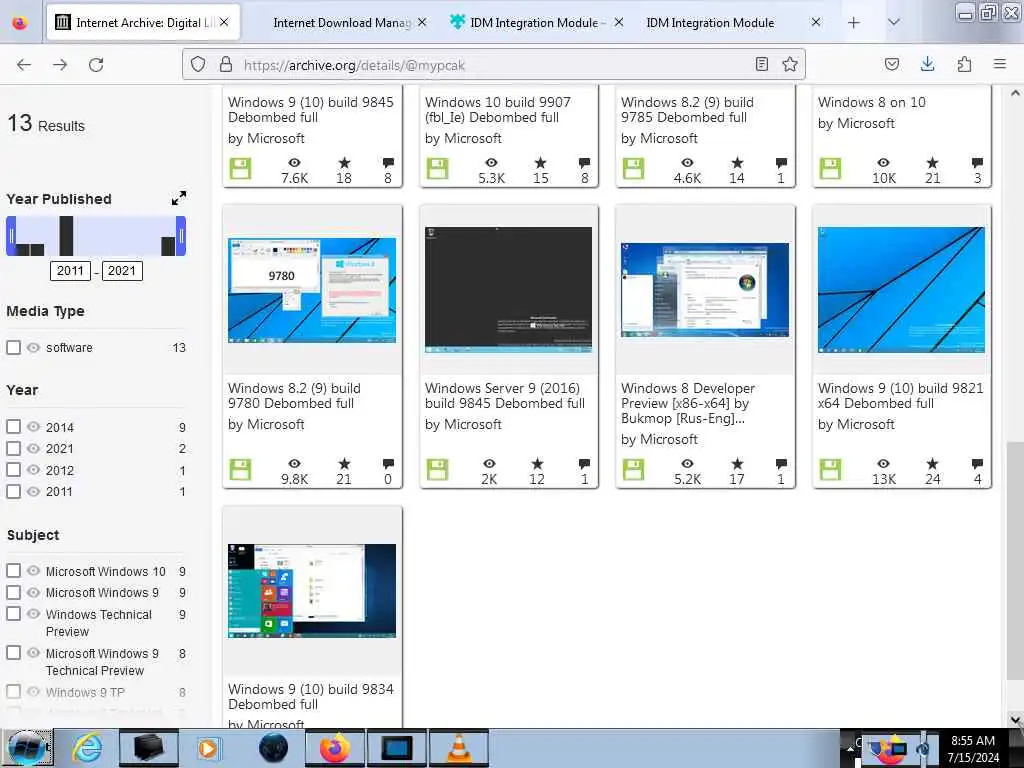Click the software floppy icon on build 9780 card
The image size is (1024, 768).
240,470
